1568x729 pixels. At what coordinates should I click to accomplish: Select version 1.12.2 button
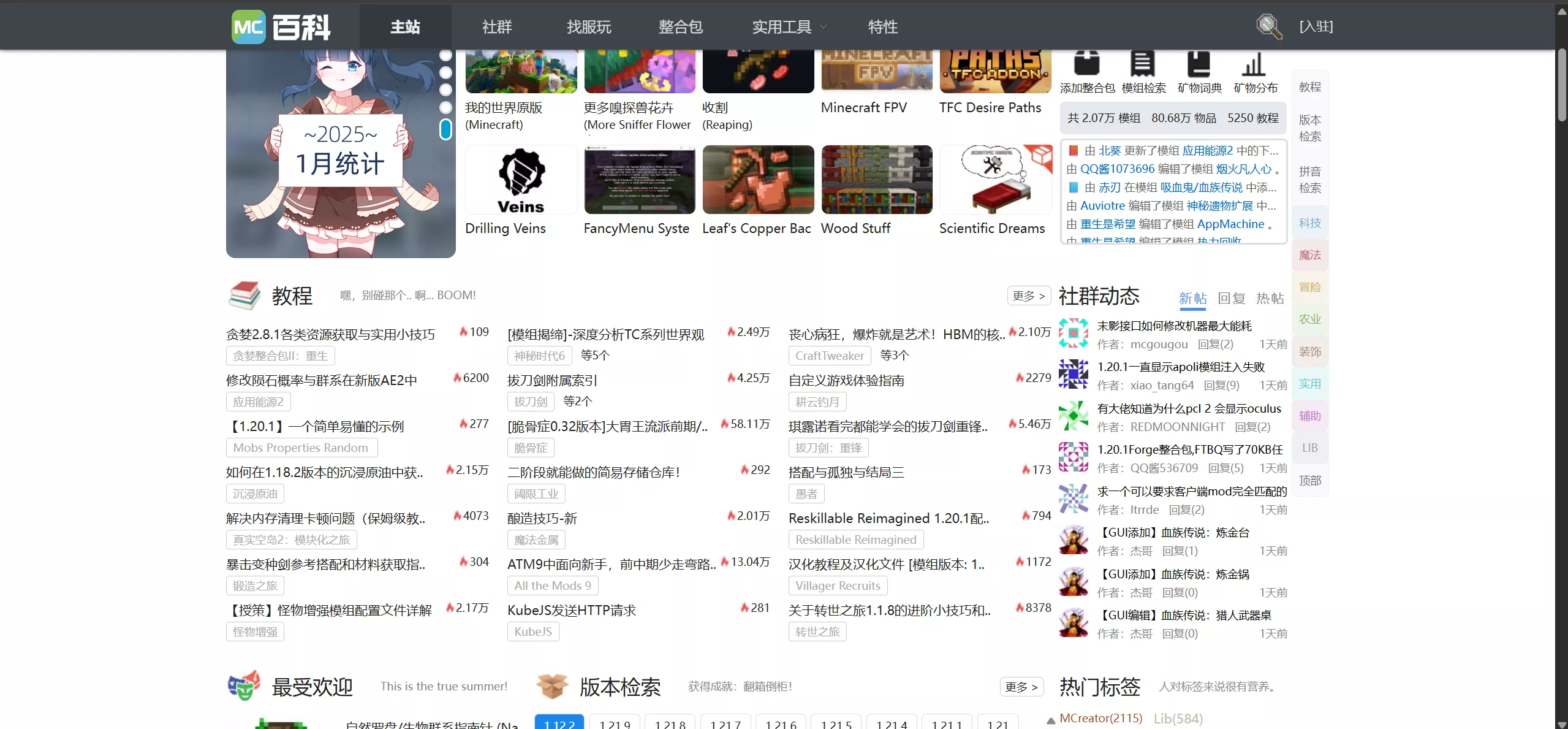(x=558, y=723)
